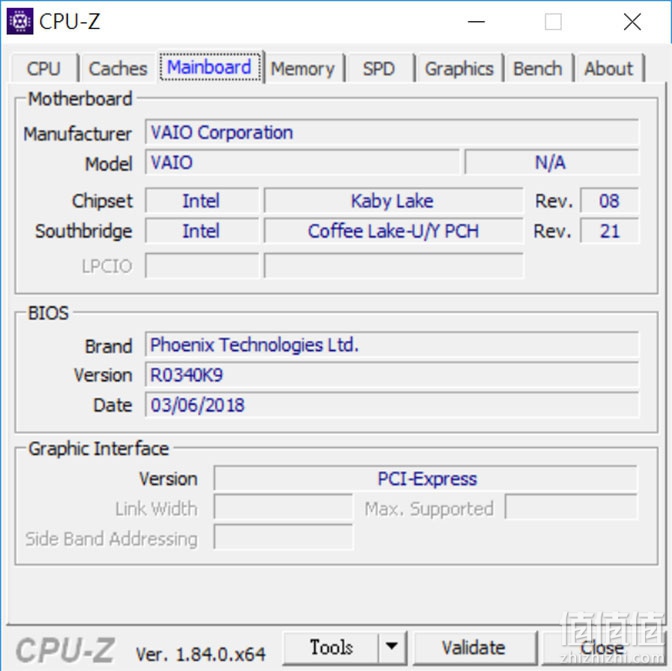View the About tab
Image resolution: width=672 pixels, height=671 pixels.
[x=609, y=68]
